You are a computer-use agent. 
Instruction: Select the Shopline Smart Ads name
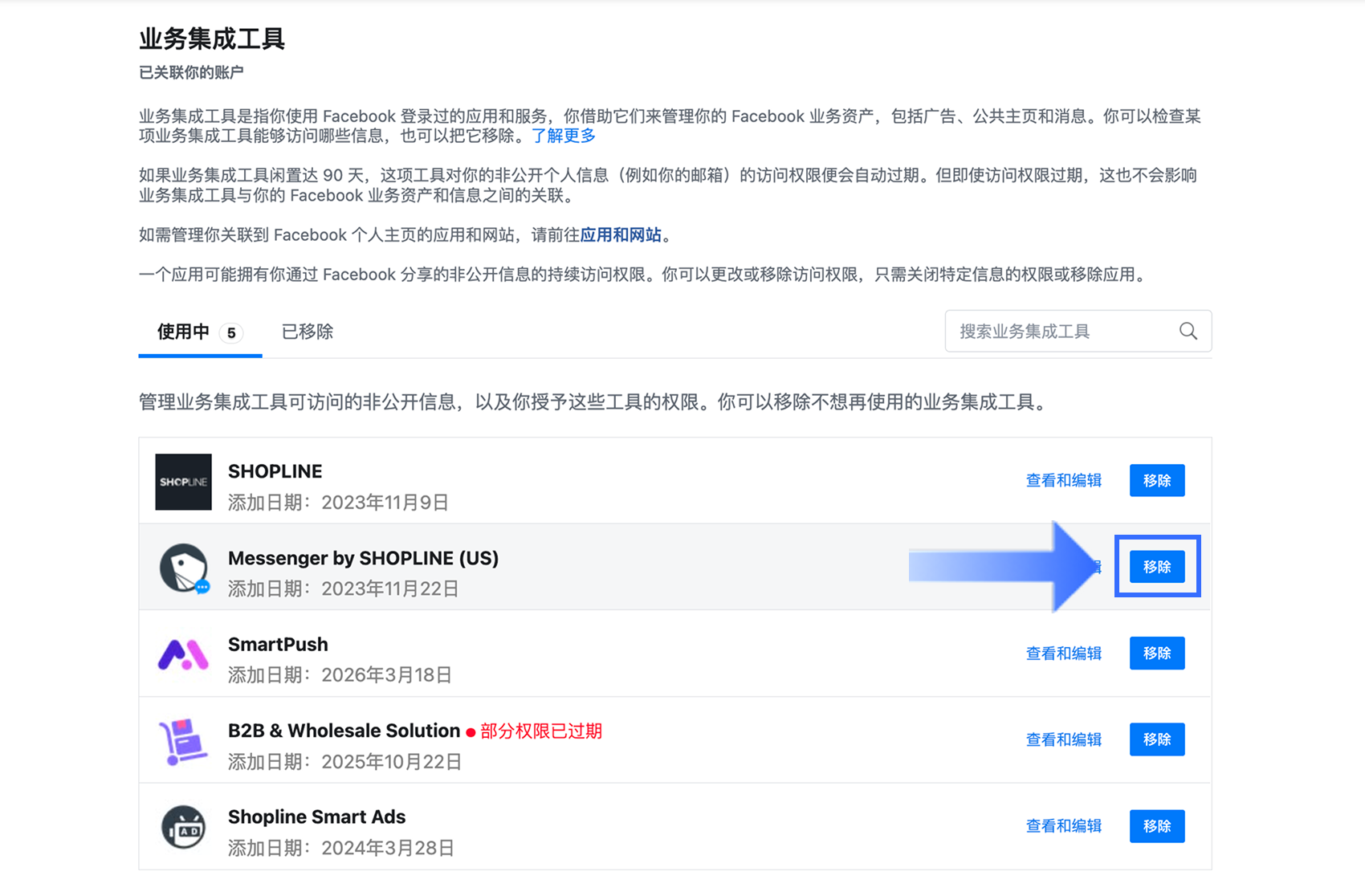click(x=316, y=817)
